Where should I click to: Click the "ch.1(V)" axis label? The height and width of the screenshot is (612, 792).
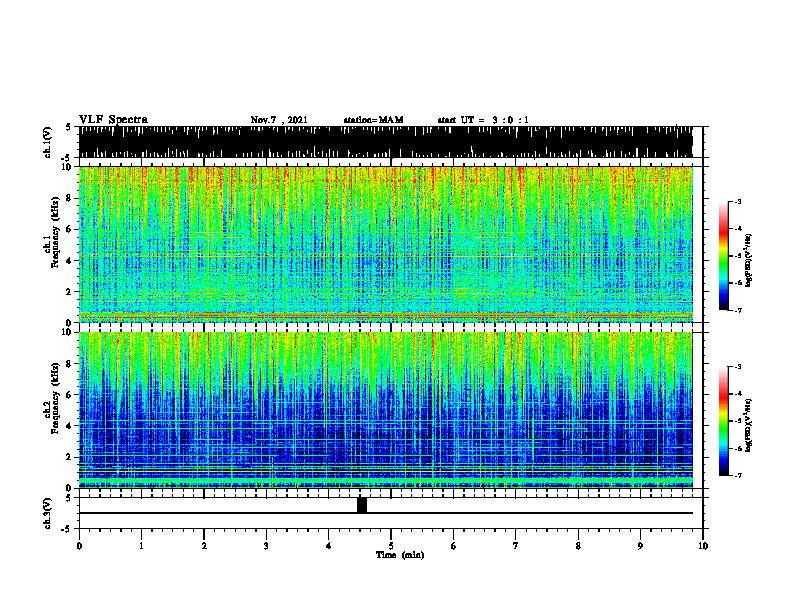tap(47, 142)
